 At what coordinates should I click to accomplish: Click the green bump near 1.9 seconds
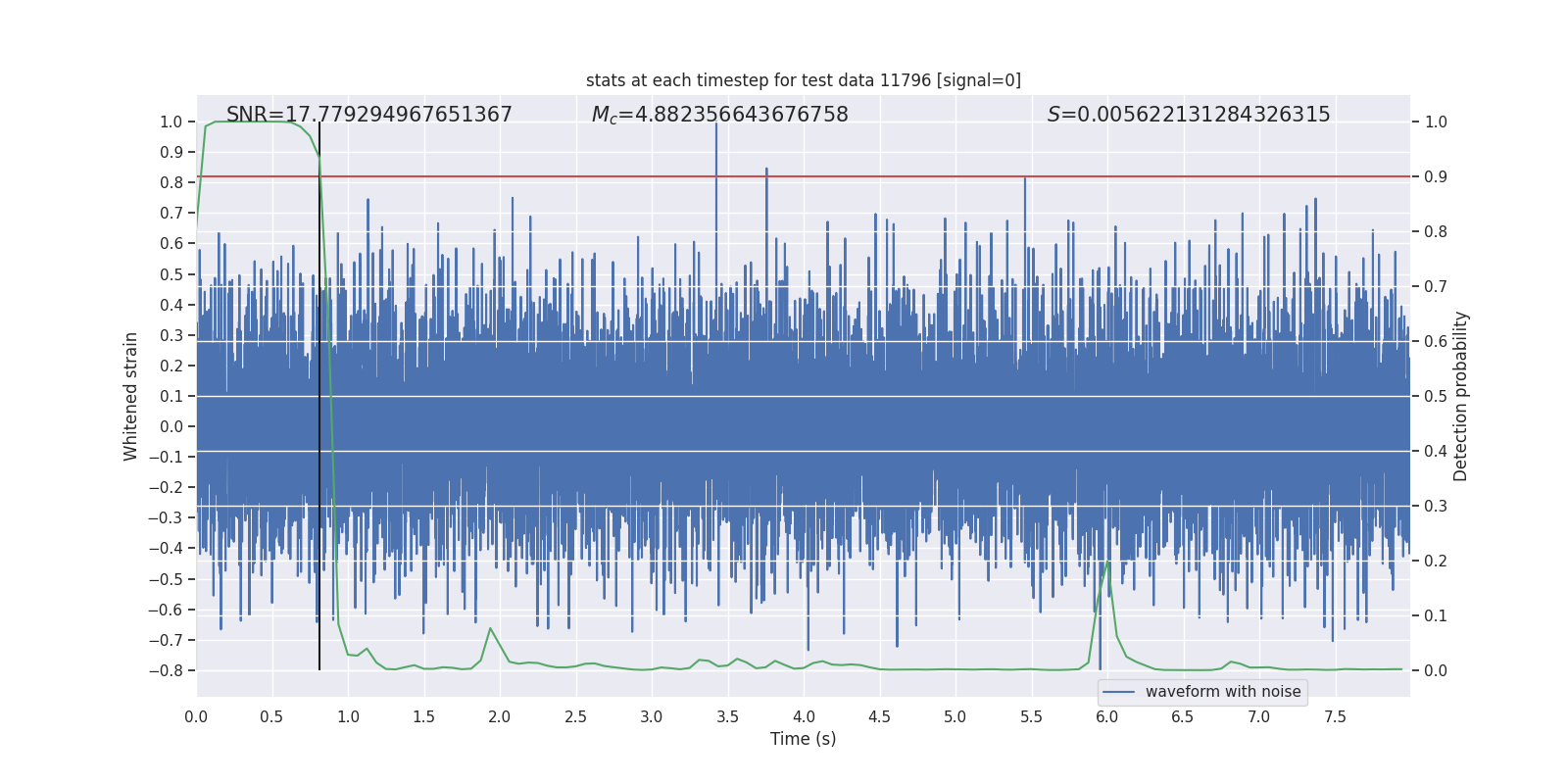click(490, 629)
